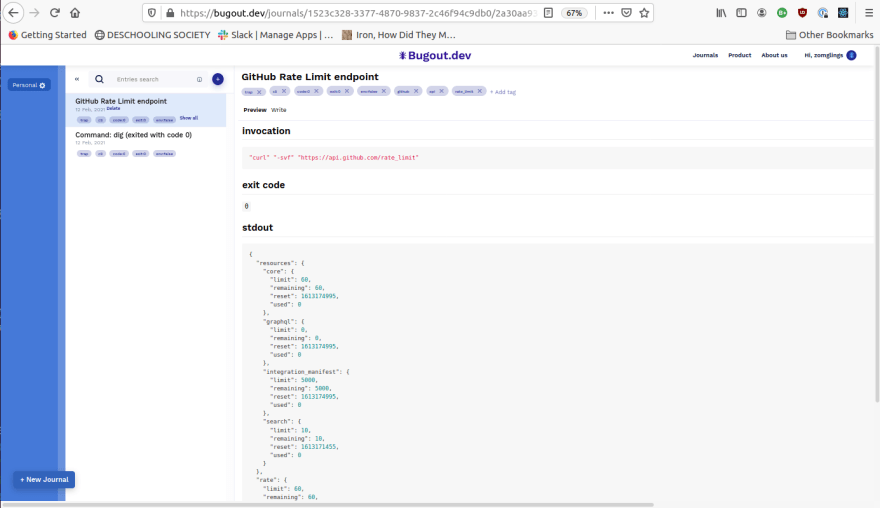
Task: Click the horizontal scrollbar at bottom
Action: click(327, 505)
